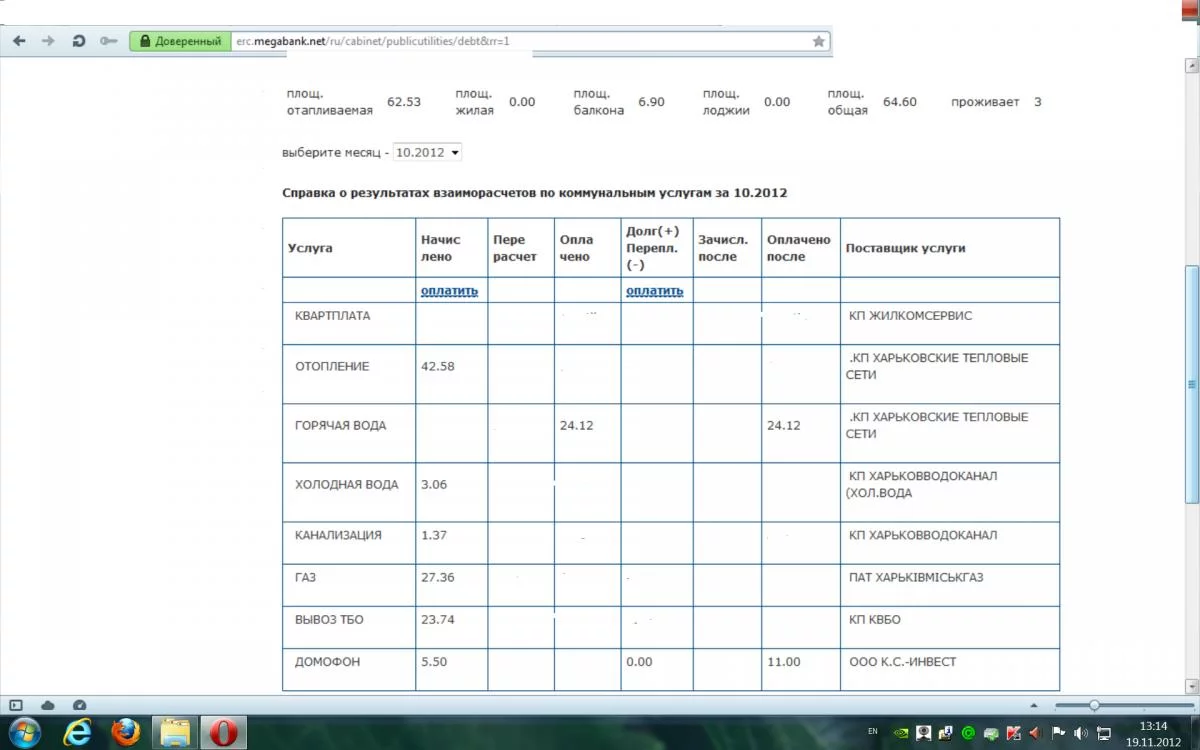Click the cold water charge 3.06
1200x750 pixels.
pyautogui.click(x=434, y=484)
